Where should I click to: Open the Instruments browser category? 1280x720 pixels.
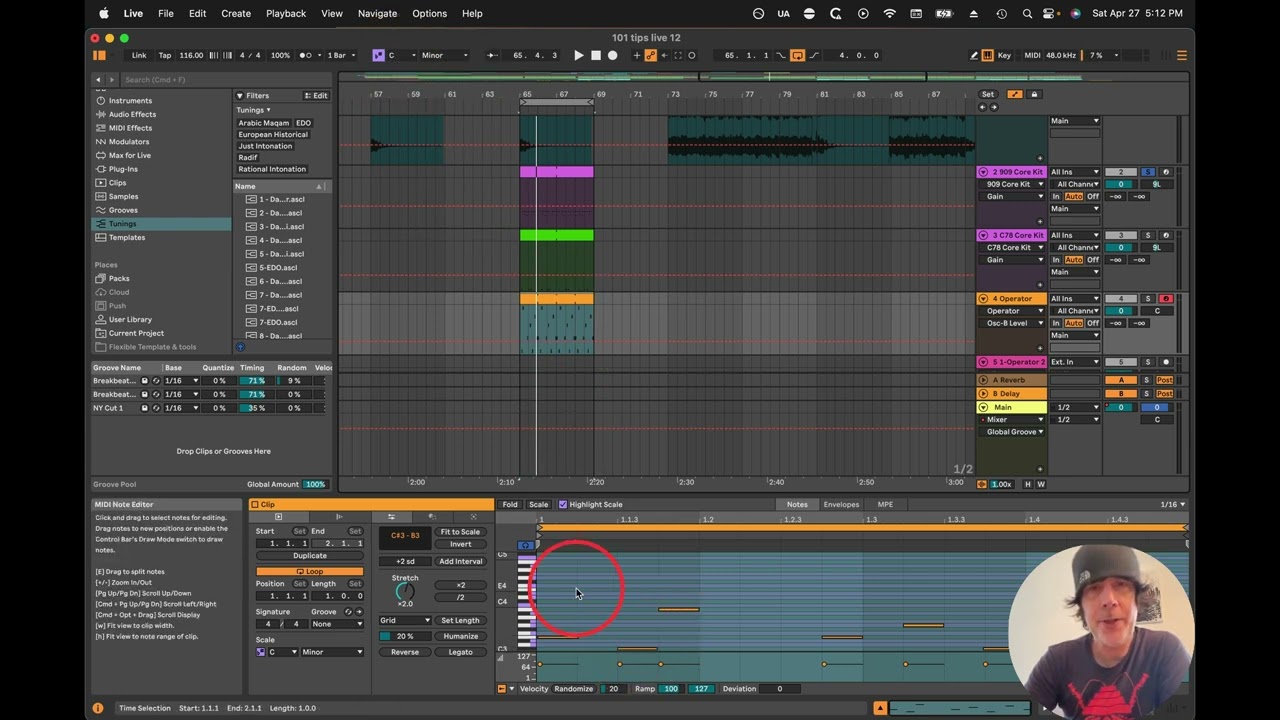[130, 101]
